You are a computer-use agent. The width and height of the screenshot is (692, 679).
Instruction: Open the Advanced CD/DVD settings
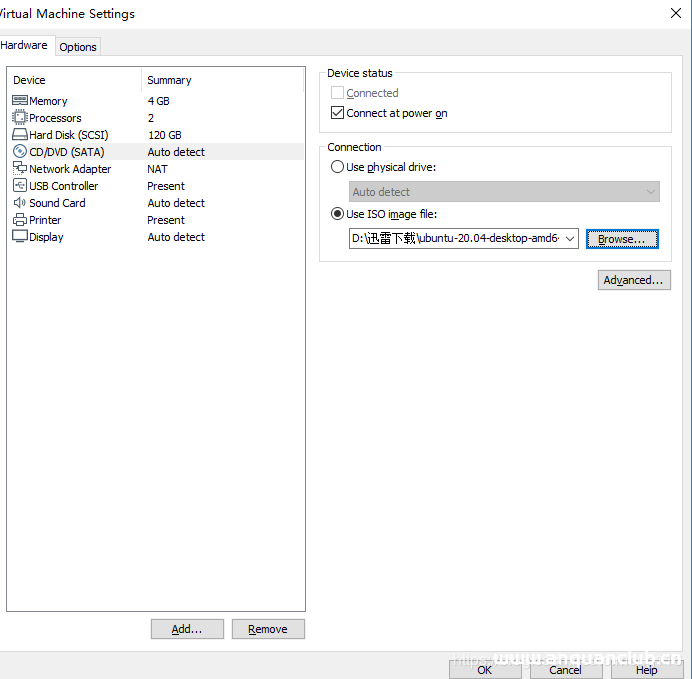point(634,280)
